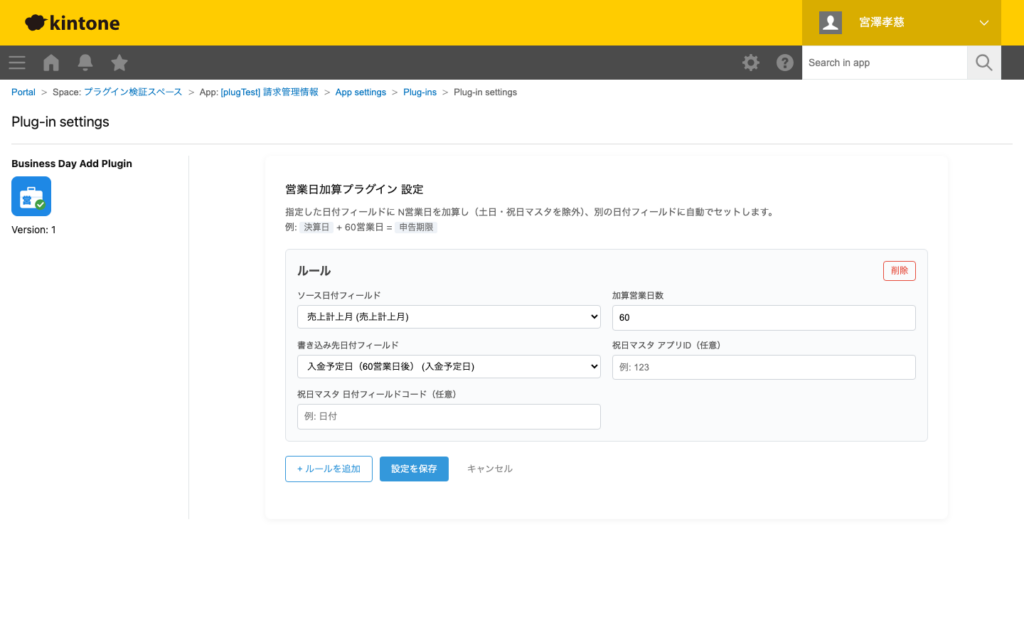Open the 書き込み先日付フィールド dropdown

(448, 366)
